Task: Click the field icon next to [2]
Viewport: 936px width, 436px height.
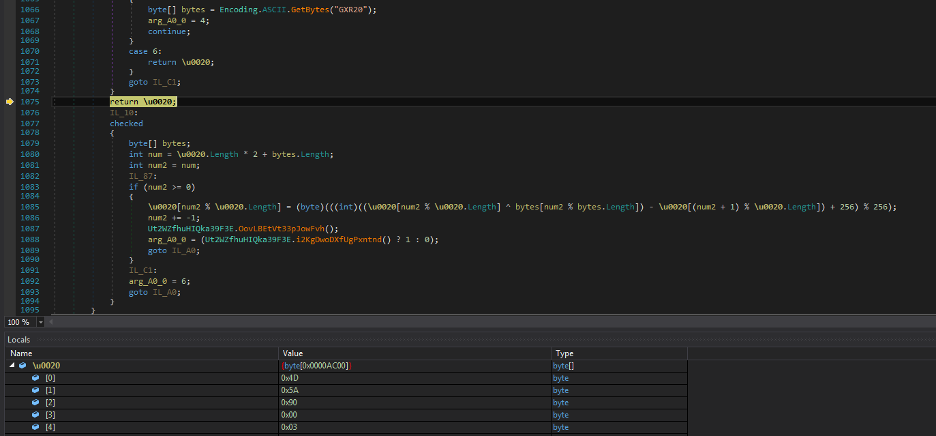Action: (x=35, y=403)
